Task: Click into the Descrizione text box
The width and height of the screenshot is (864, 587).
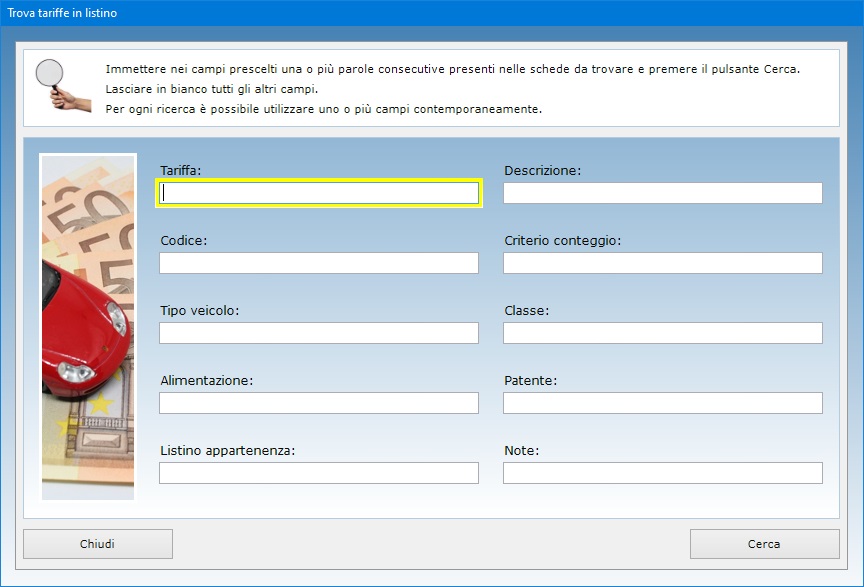Action: pyautogui.click(x=662, y=193)
